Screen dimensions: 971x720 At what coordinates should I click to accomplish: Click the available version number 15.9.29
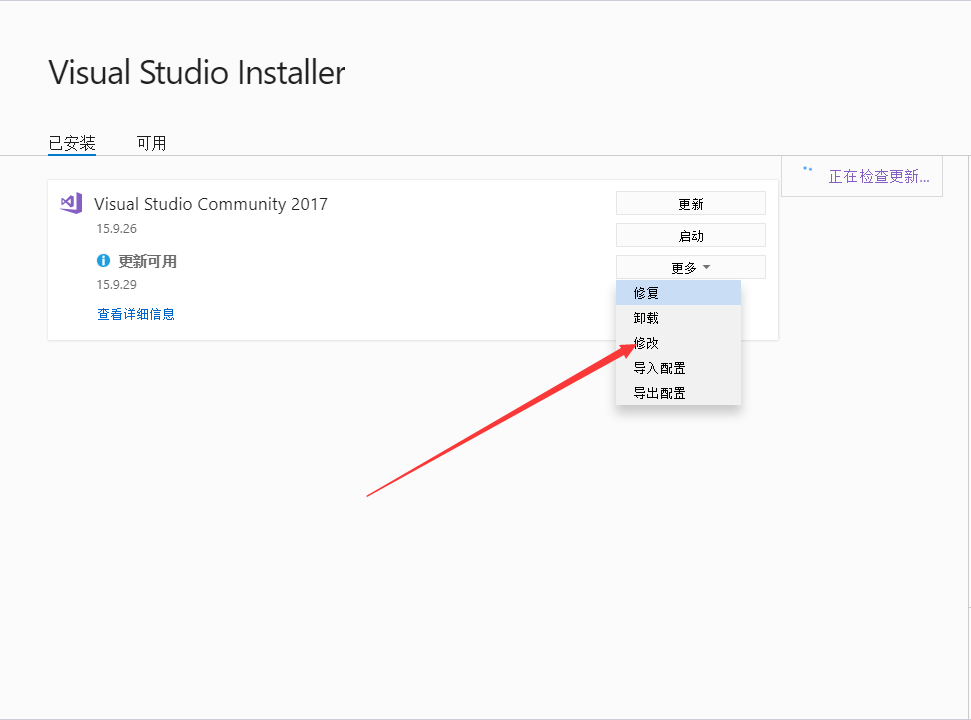(x=116, y=285)
